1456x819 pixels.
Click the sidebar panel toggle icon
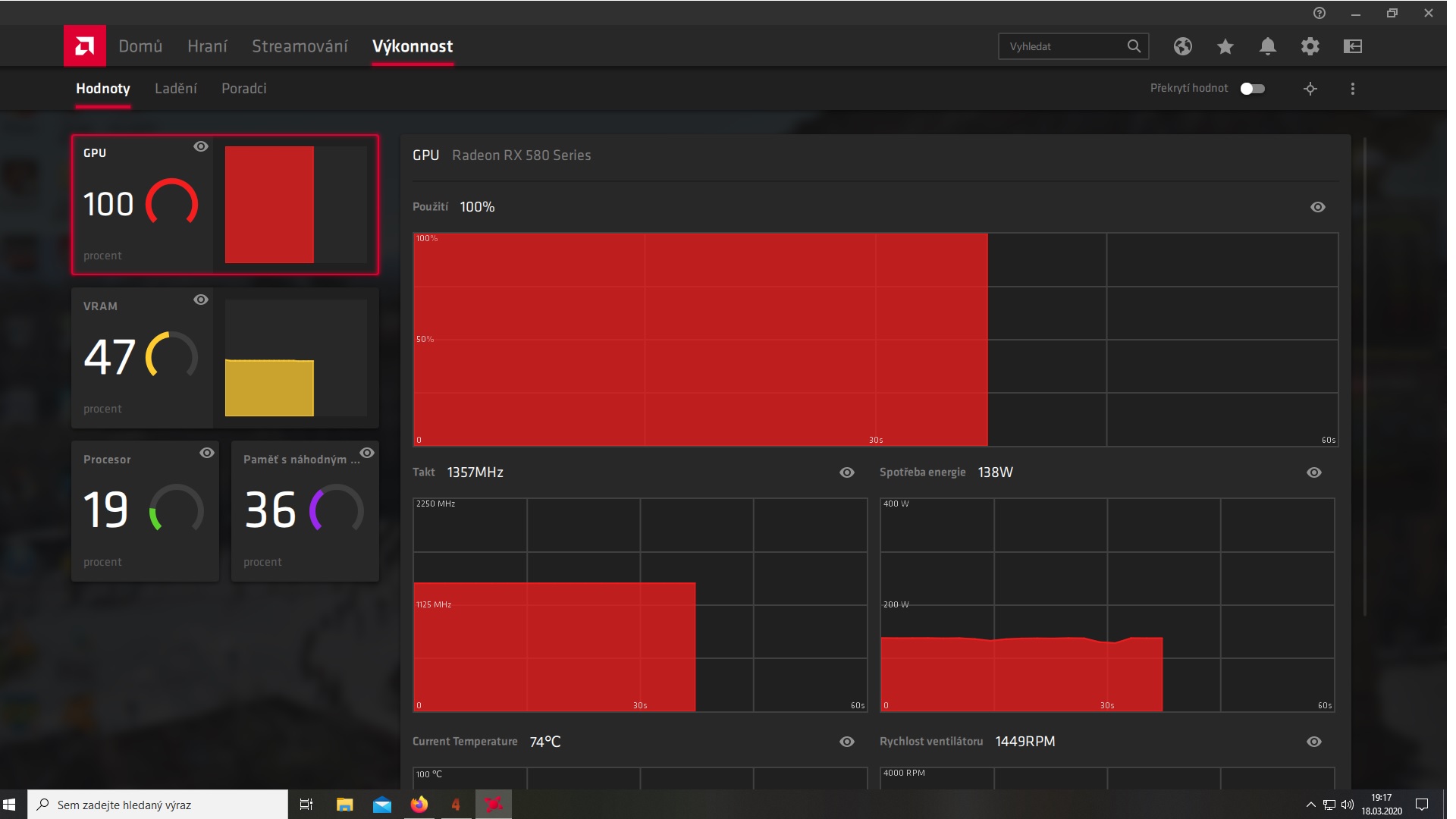pos(1352,46)
